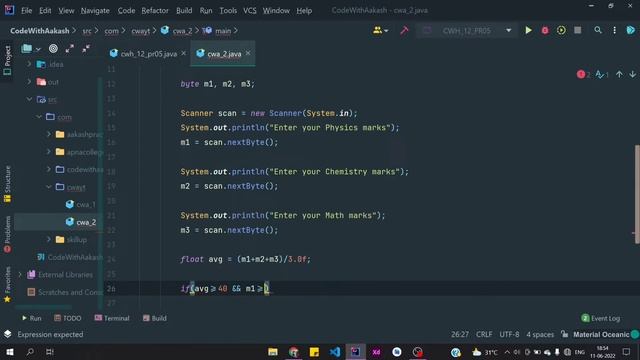Open Search Everywhere magnifier icon
The height and width of the screenshot is (360, 640).
pos(598,30)
